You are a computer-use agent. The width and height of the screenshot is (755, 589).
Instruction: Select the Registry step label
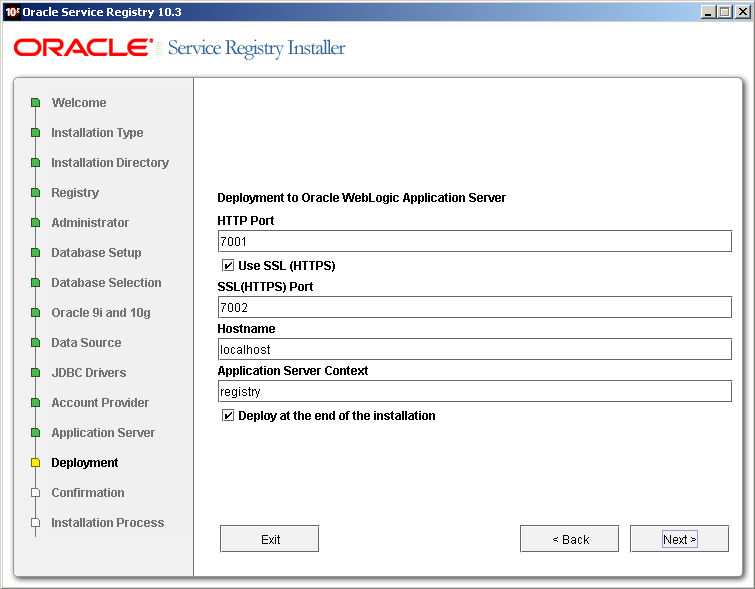75,193
